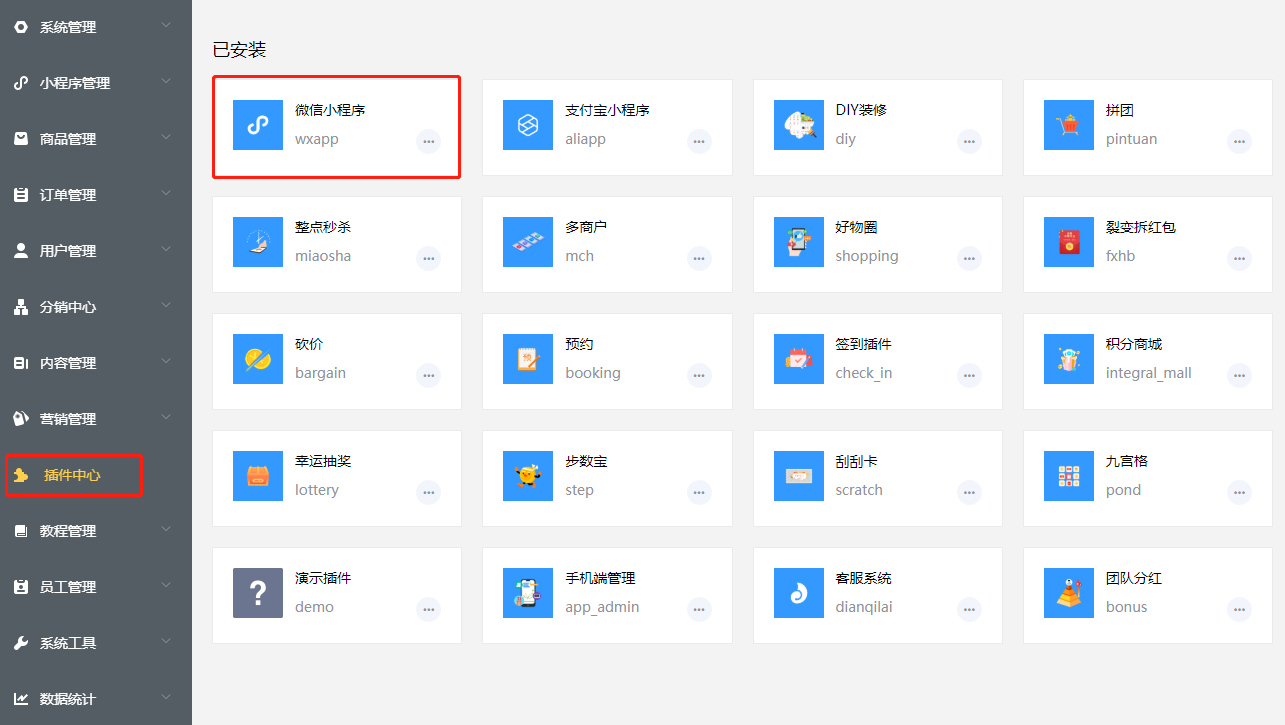This screenshot has height=725, width=1285.
Task: Open the 系统工具 sidebar menu
Action: pos(96,643)
